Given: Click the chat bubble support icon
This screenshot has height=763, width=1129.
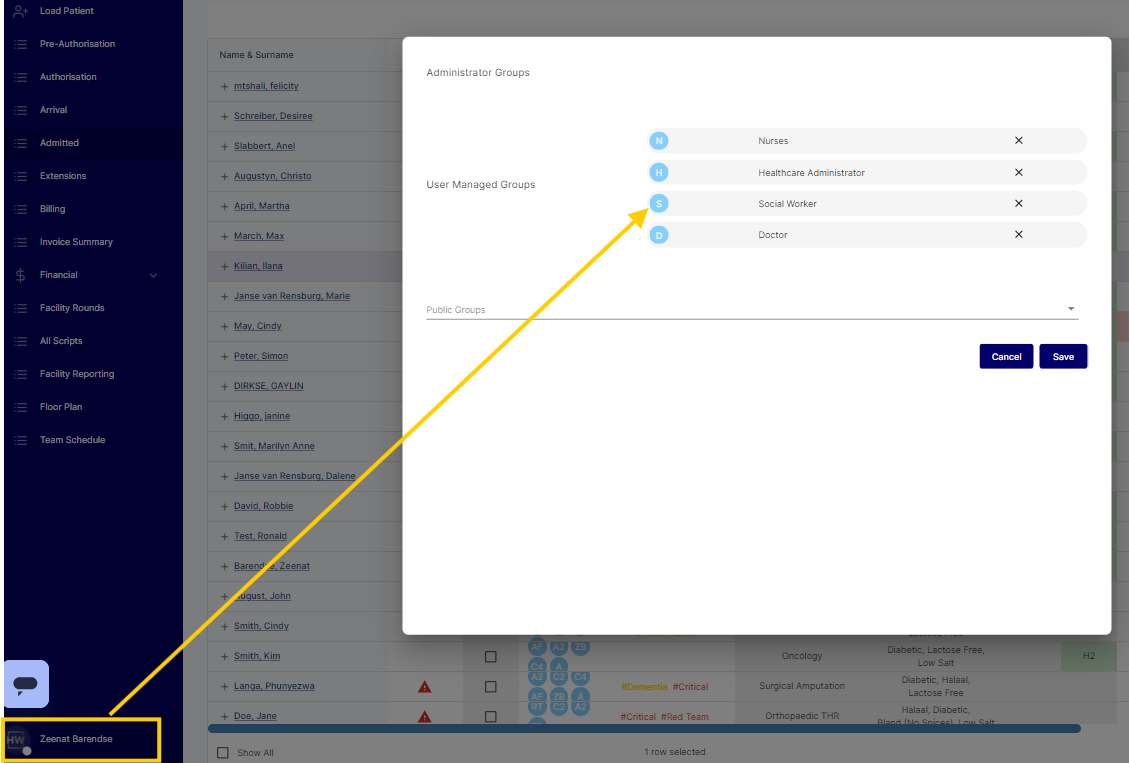Looking at the screenshot, I should [x=27, y=684].
